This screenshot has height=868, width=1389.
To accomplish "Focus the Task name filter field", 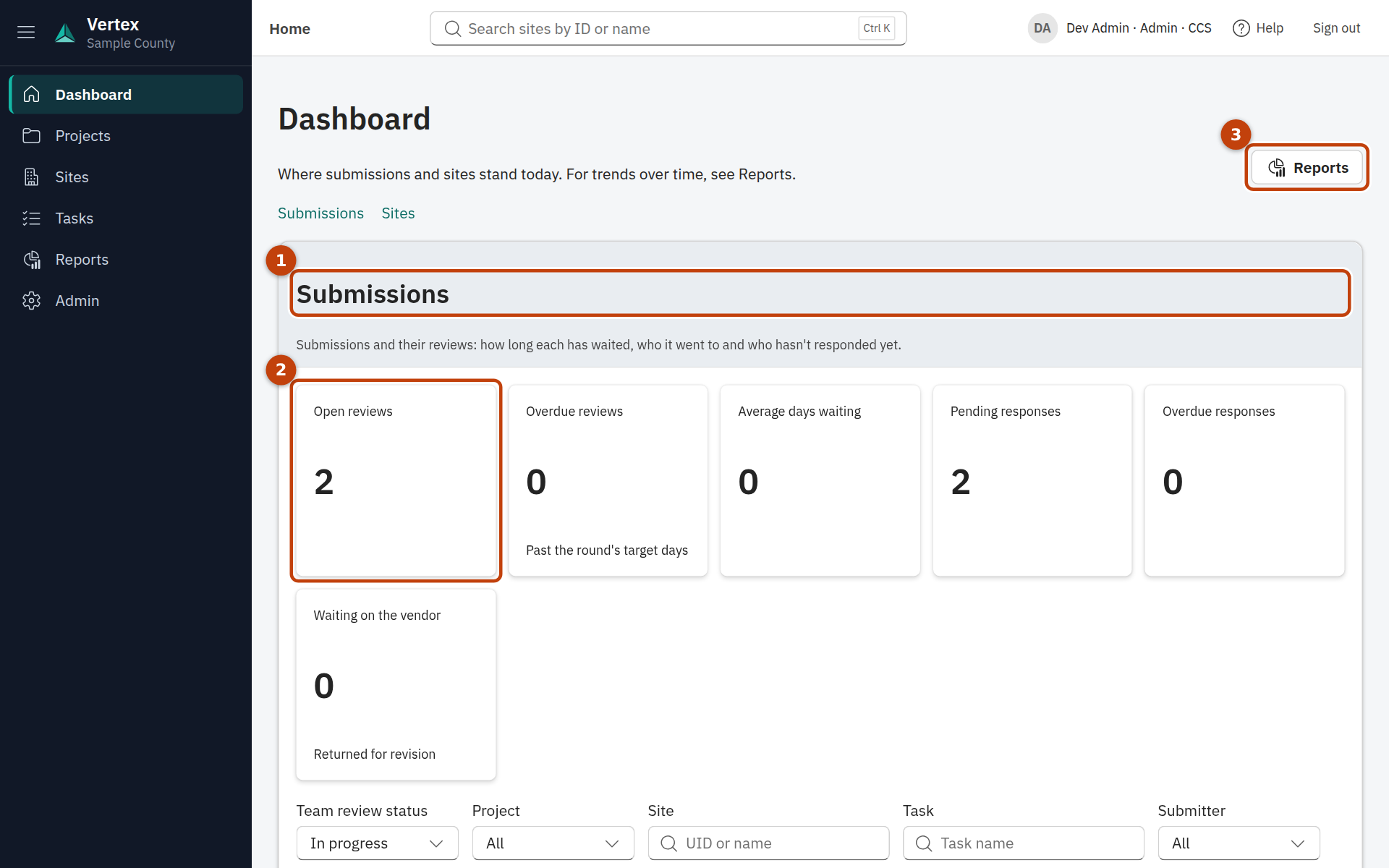I will 1023,843.
